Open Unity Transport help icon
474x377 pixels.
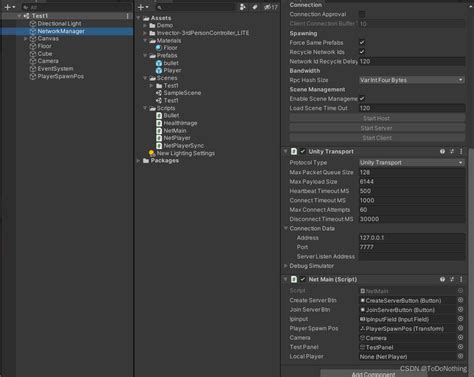click(x=442, y=151)
